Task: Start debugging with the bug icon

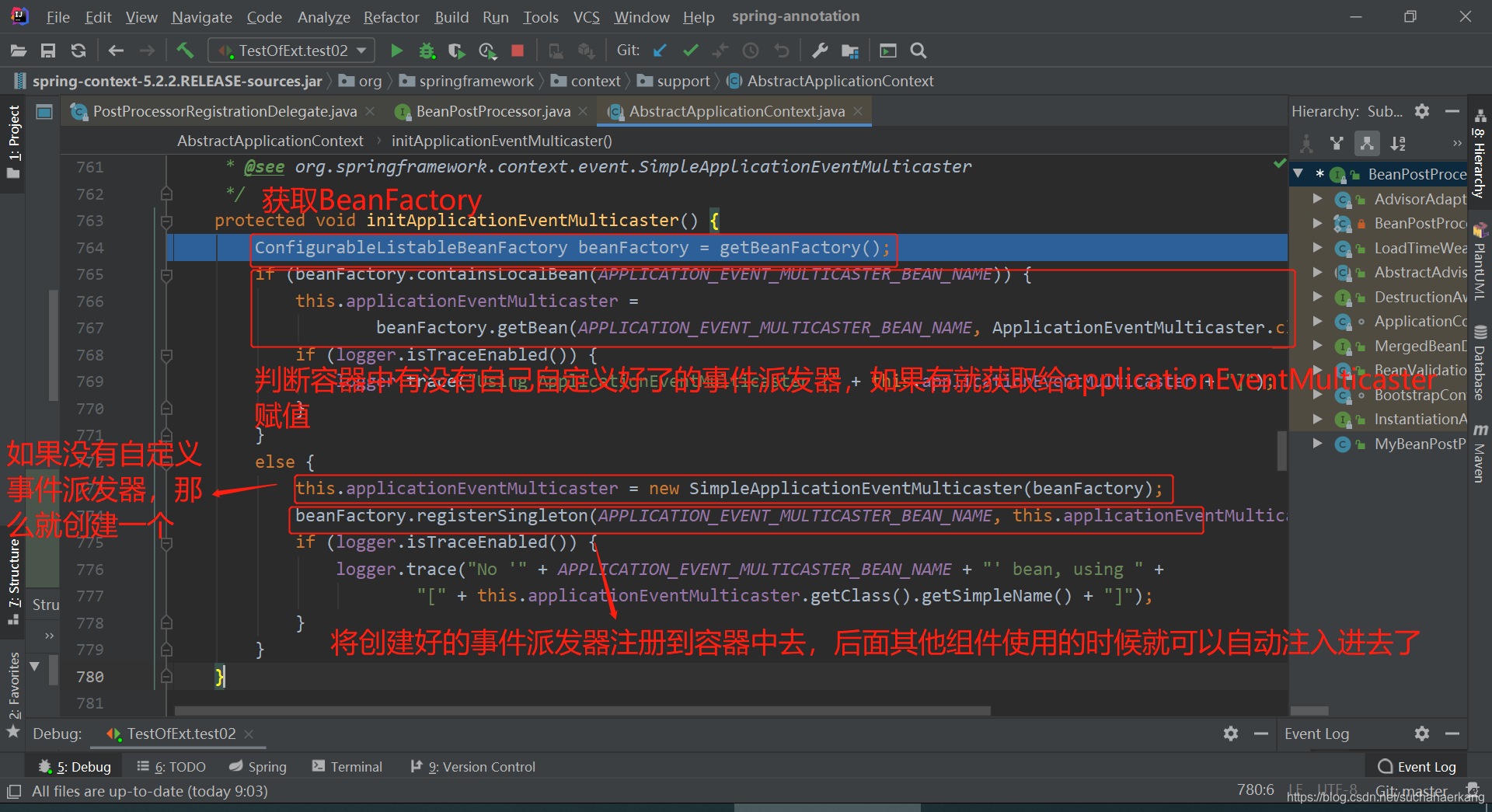Action: pos(427,51)
